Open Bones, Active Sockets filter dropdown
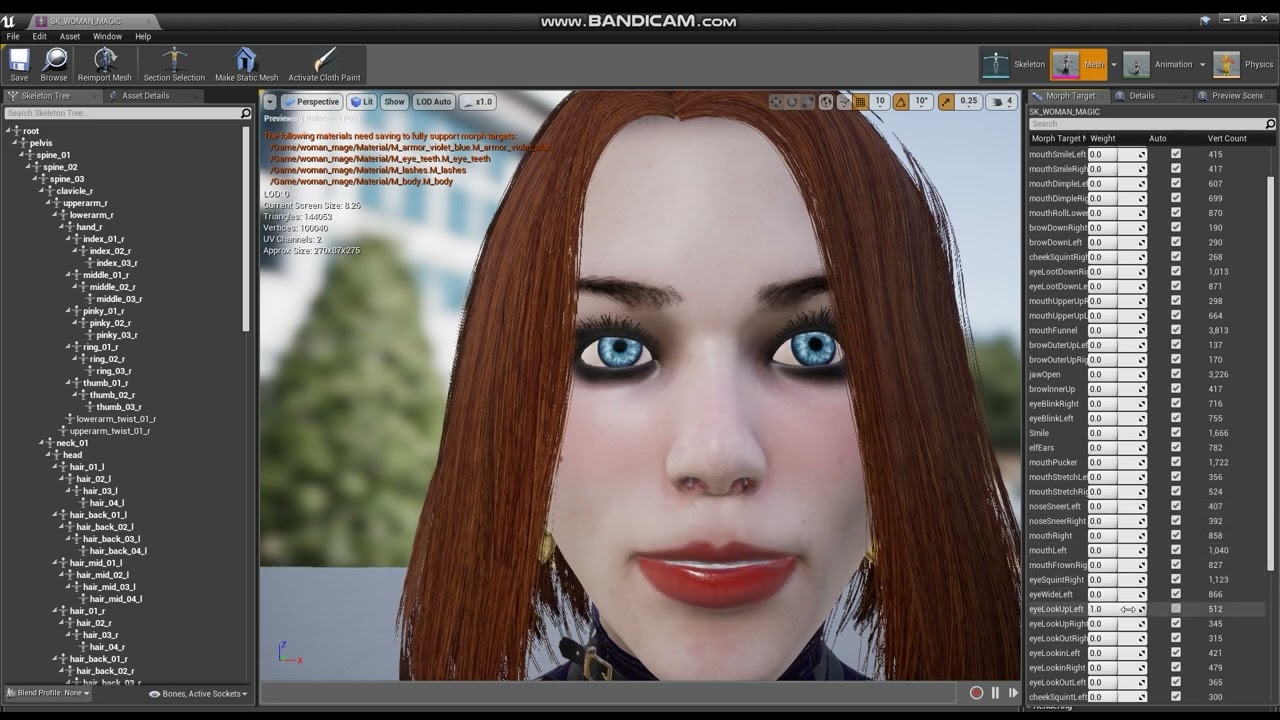 [x=198, y=693]
